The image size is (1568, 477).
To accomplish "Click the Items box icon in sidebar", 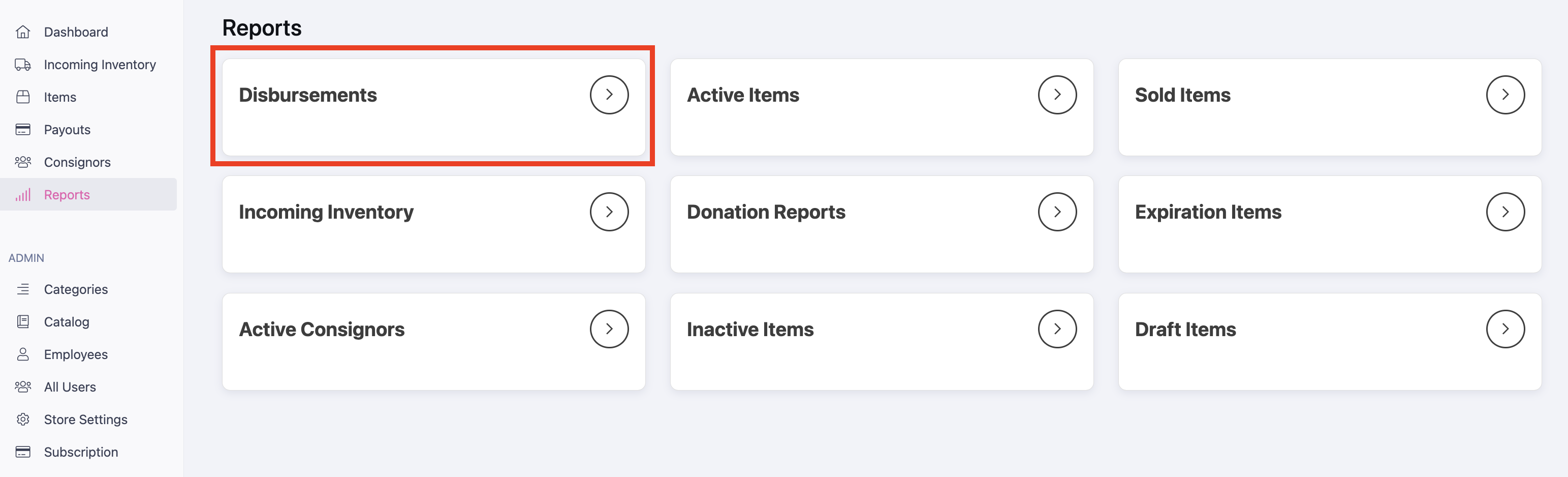I will point(23,97).
